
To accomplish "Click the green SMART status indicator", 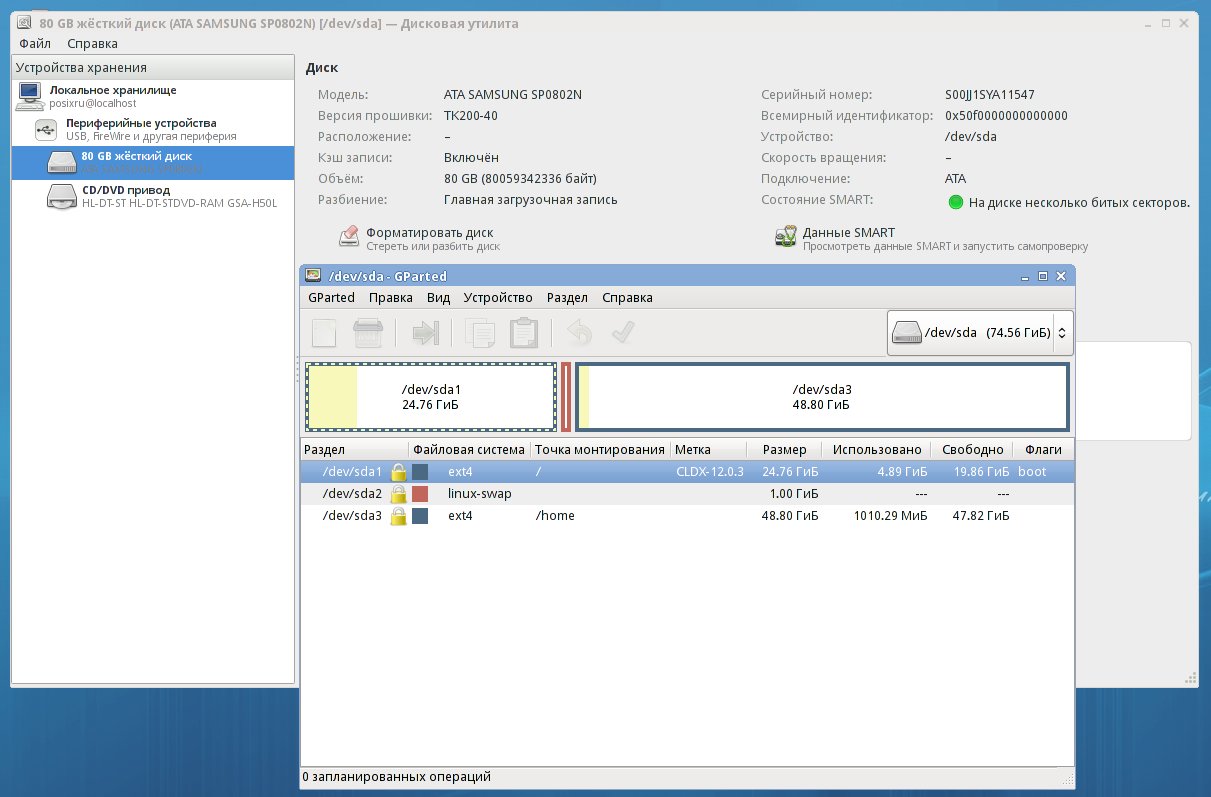I will [x=955, y=203].
